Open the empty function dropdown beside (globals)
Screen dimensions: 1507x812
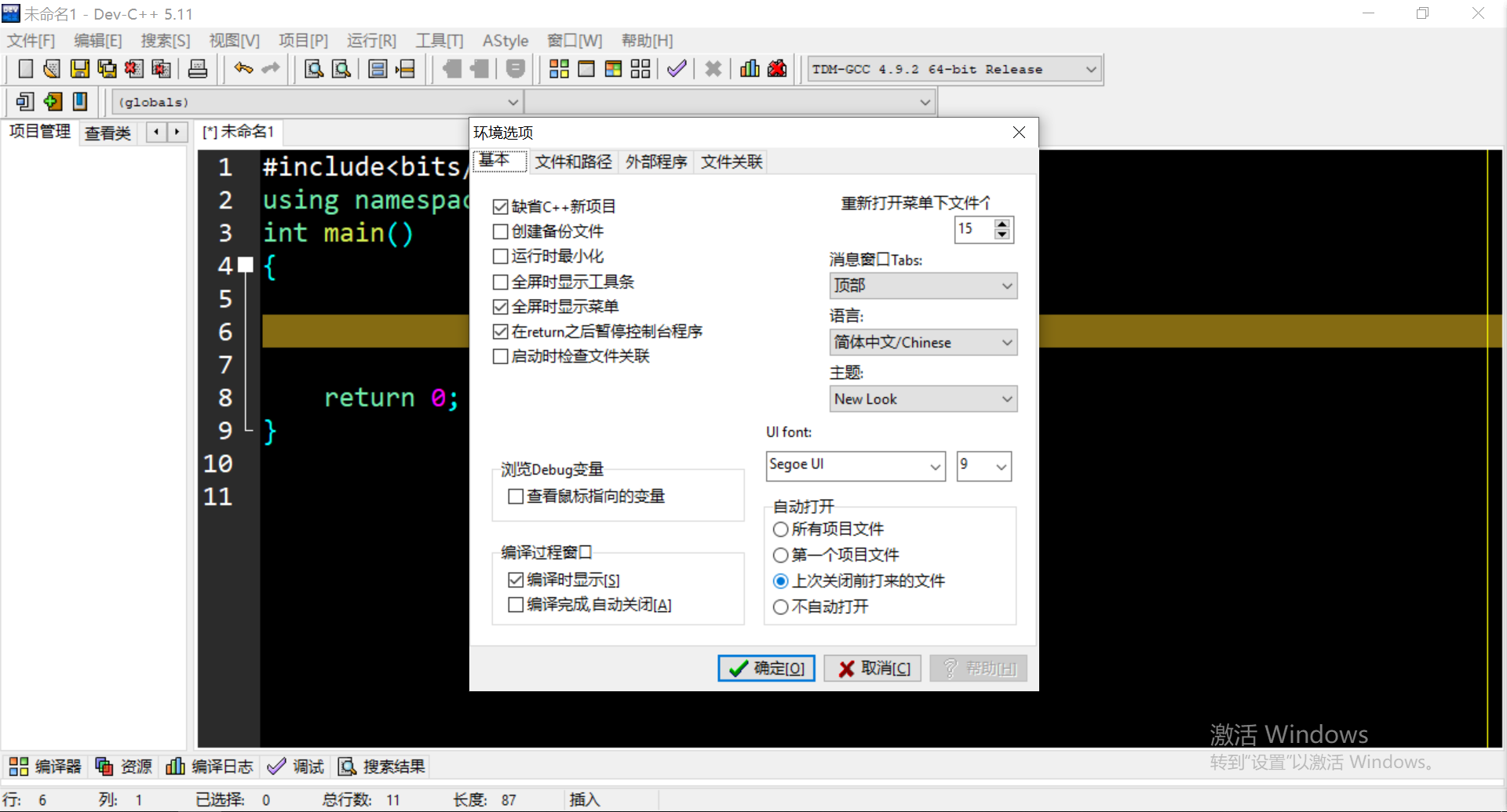click(730, 102)
